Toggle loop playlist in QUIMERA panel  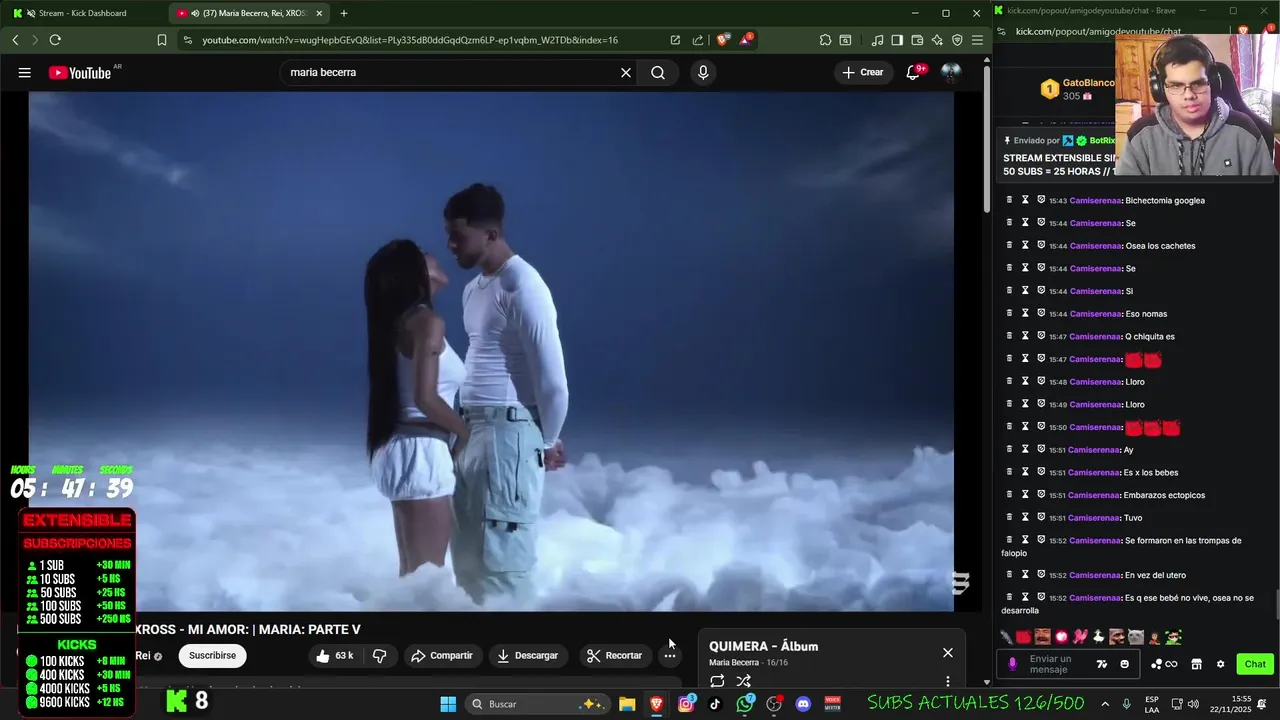coord(717,681)
